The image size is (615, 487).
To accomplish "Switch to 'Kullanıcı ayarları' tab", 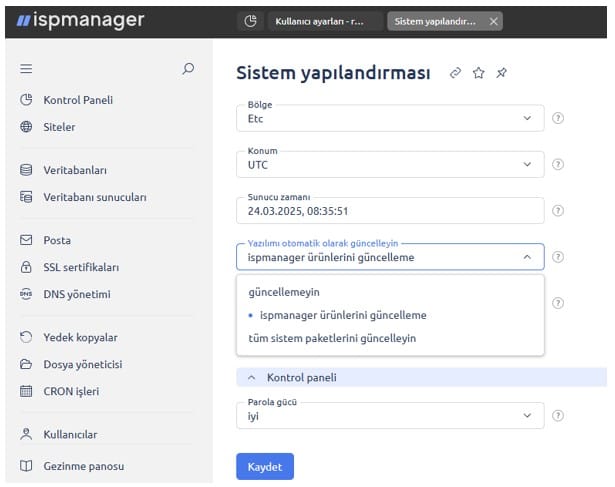I will click(x=320, y=21).
